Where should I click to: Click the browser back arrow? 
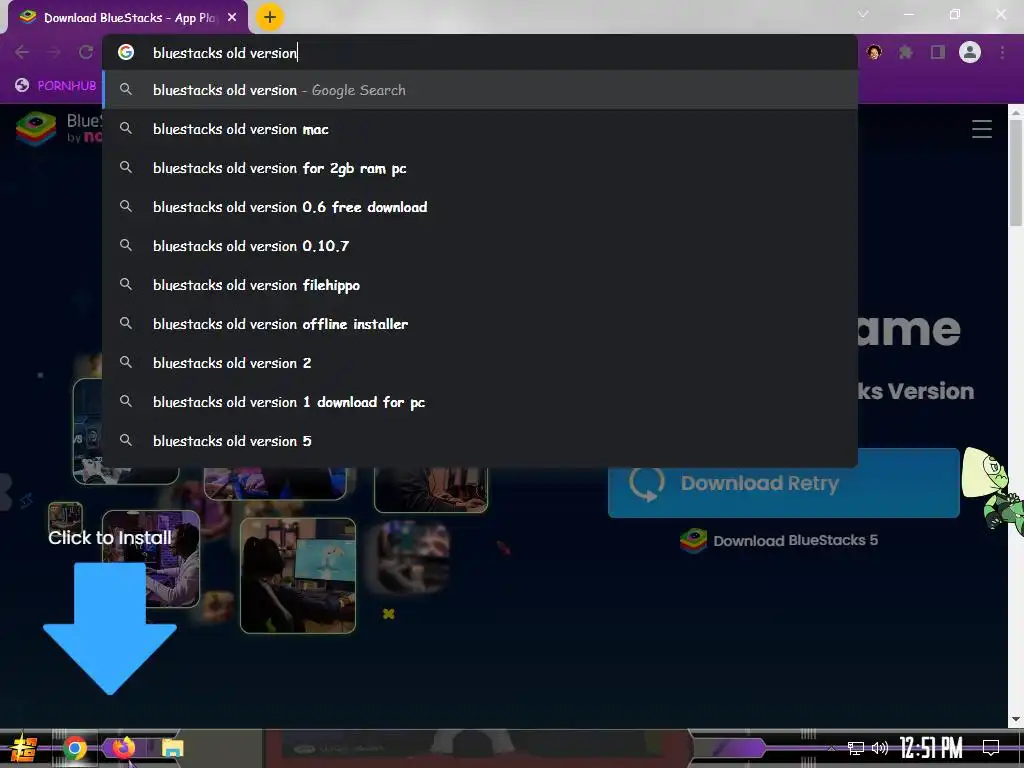point(22,52)
